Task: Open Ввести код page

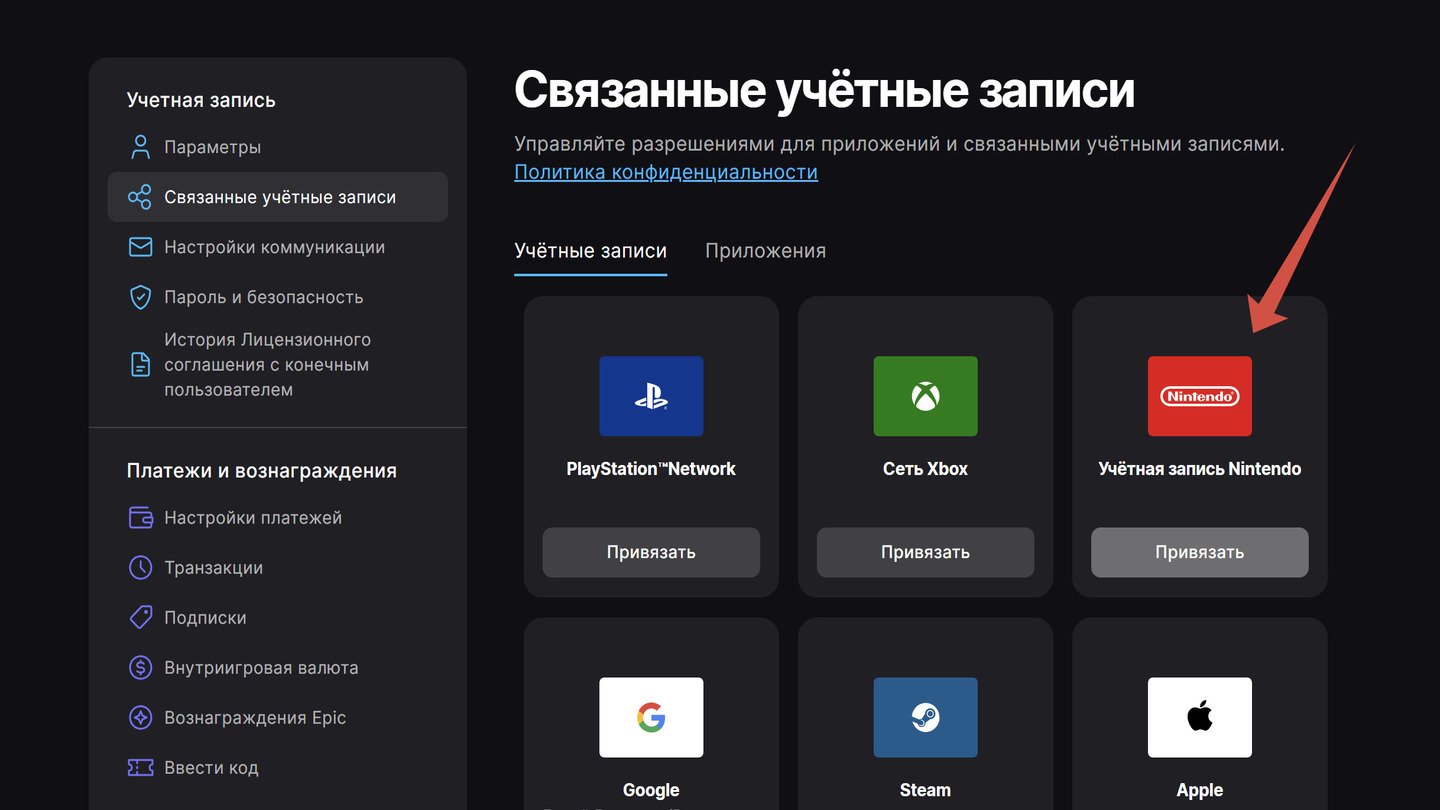Action: pyautogui.click(x=277, y=768)
